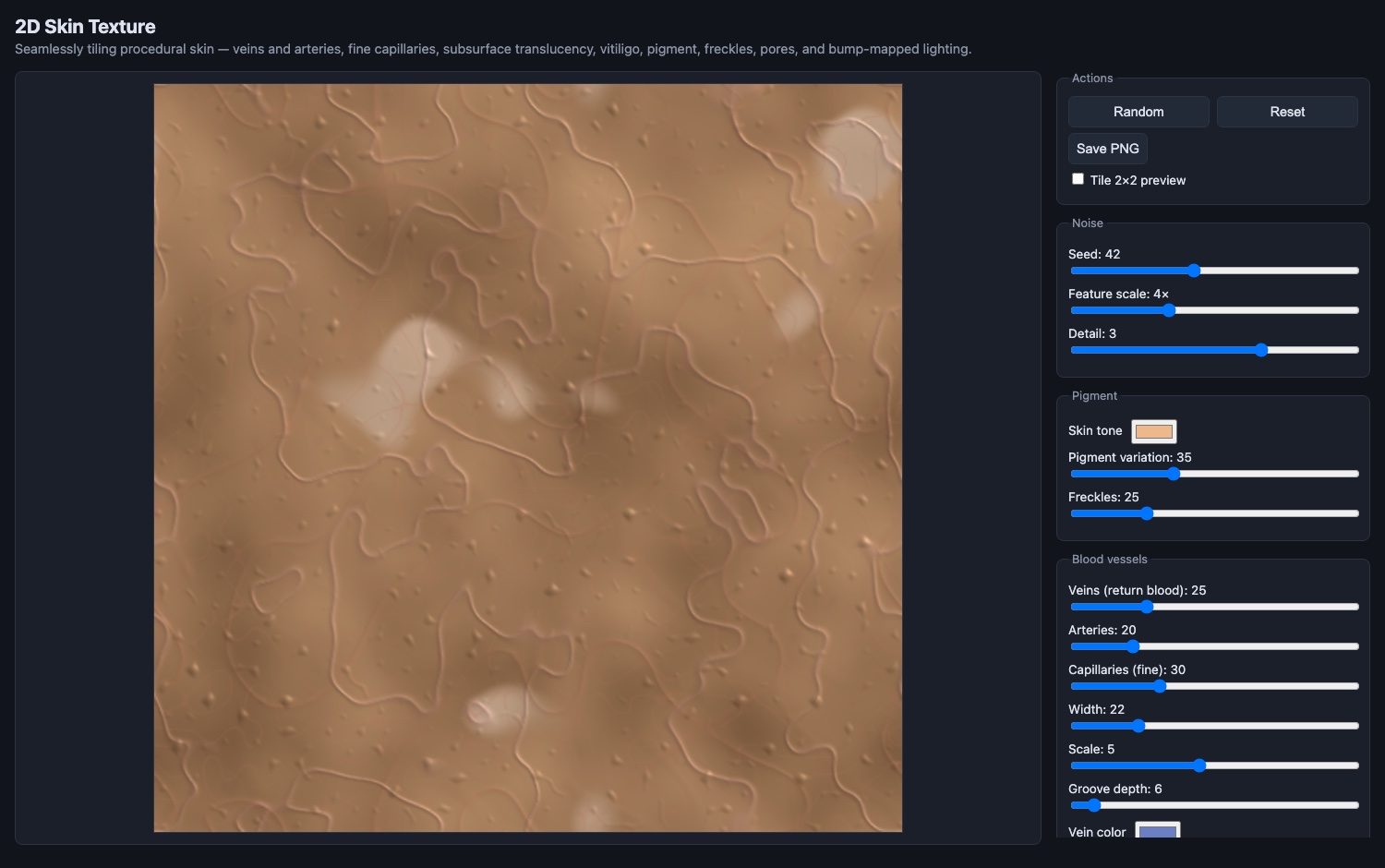This screenshot has height=868, width=1385.
Task: Click the Arteries slider
Action: click(1214, 646)
